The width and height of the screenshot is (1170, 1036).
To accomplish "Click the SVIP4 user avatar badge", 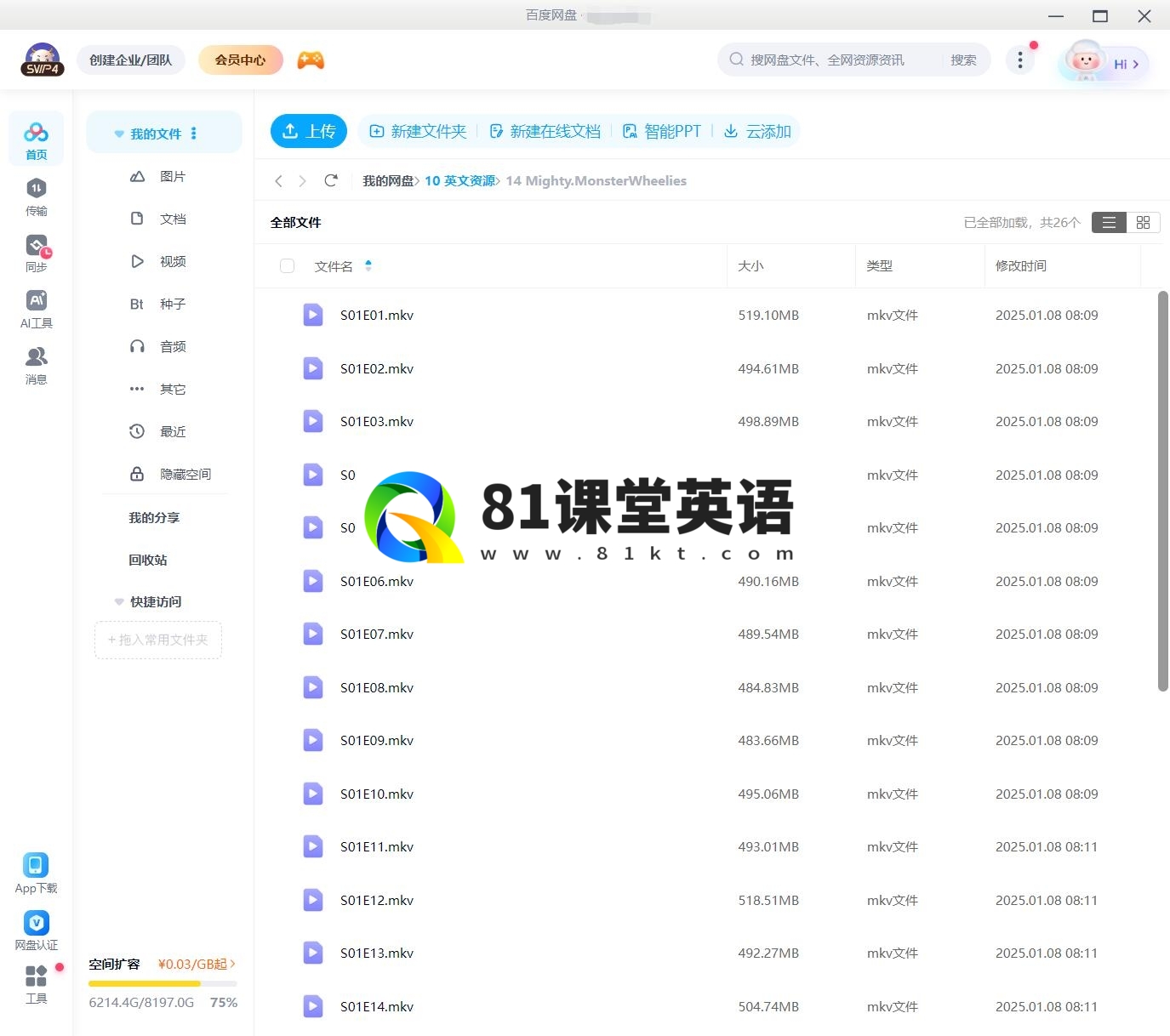I will pyautogui.click(x=43, y=60).
